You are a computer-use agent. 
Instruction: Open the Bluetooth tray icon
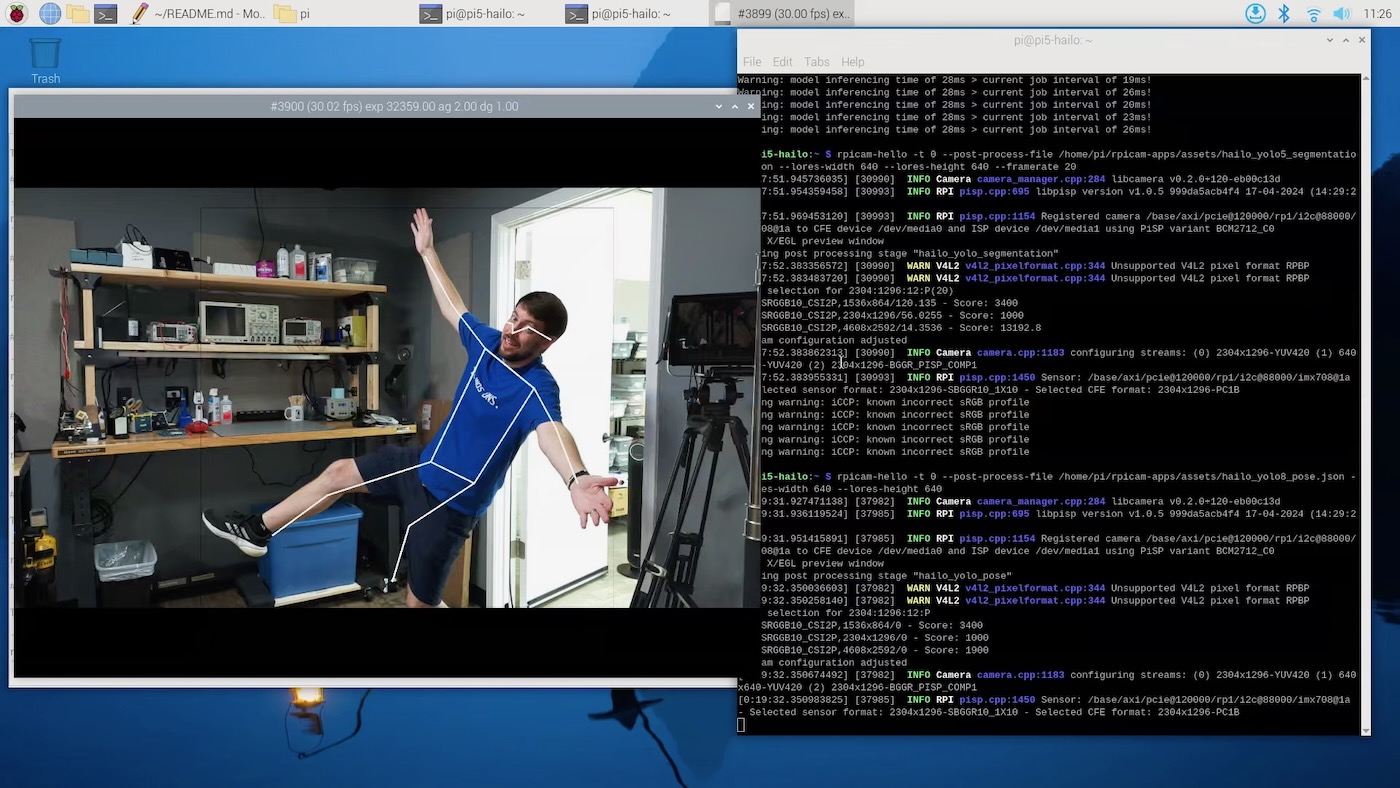pos(1285,13)
